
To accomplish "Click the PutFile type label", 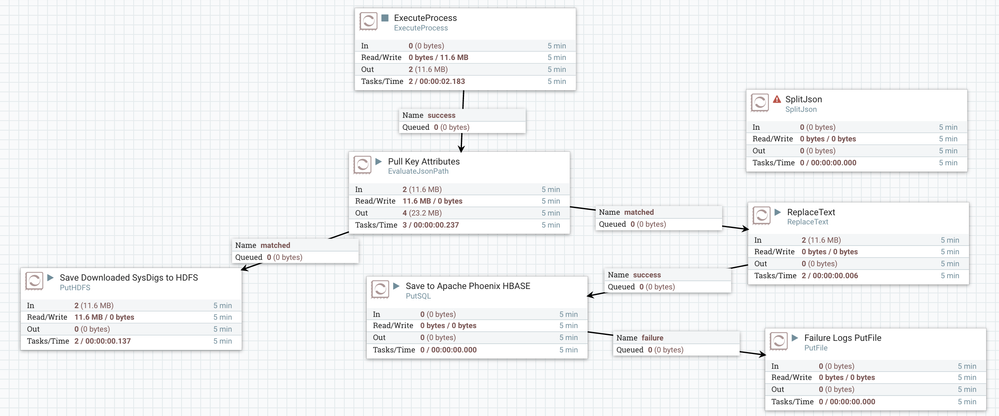I will [815, 348].
